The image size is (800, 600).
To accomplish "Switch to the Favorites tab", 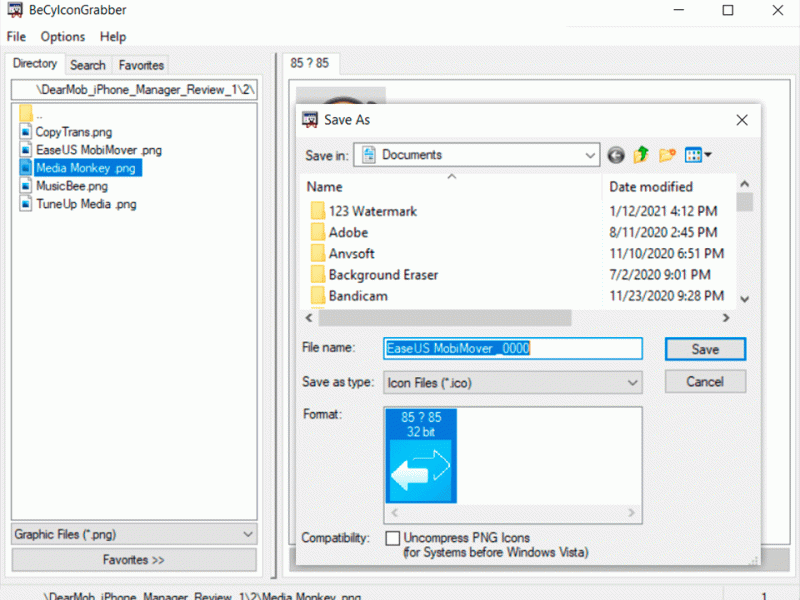I will 141,65.
